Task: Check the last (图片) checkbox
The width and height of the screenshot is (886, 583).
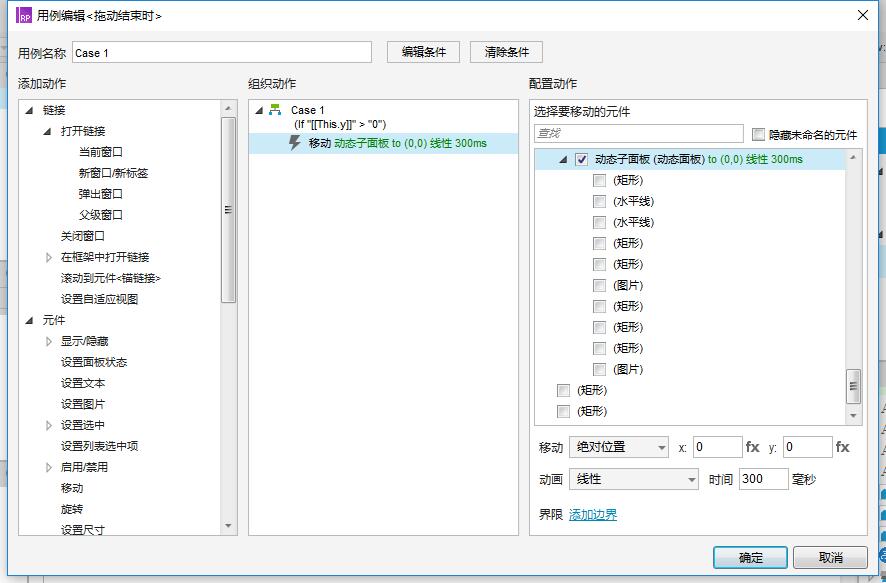Action: tap(600, 369)
